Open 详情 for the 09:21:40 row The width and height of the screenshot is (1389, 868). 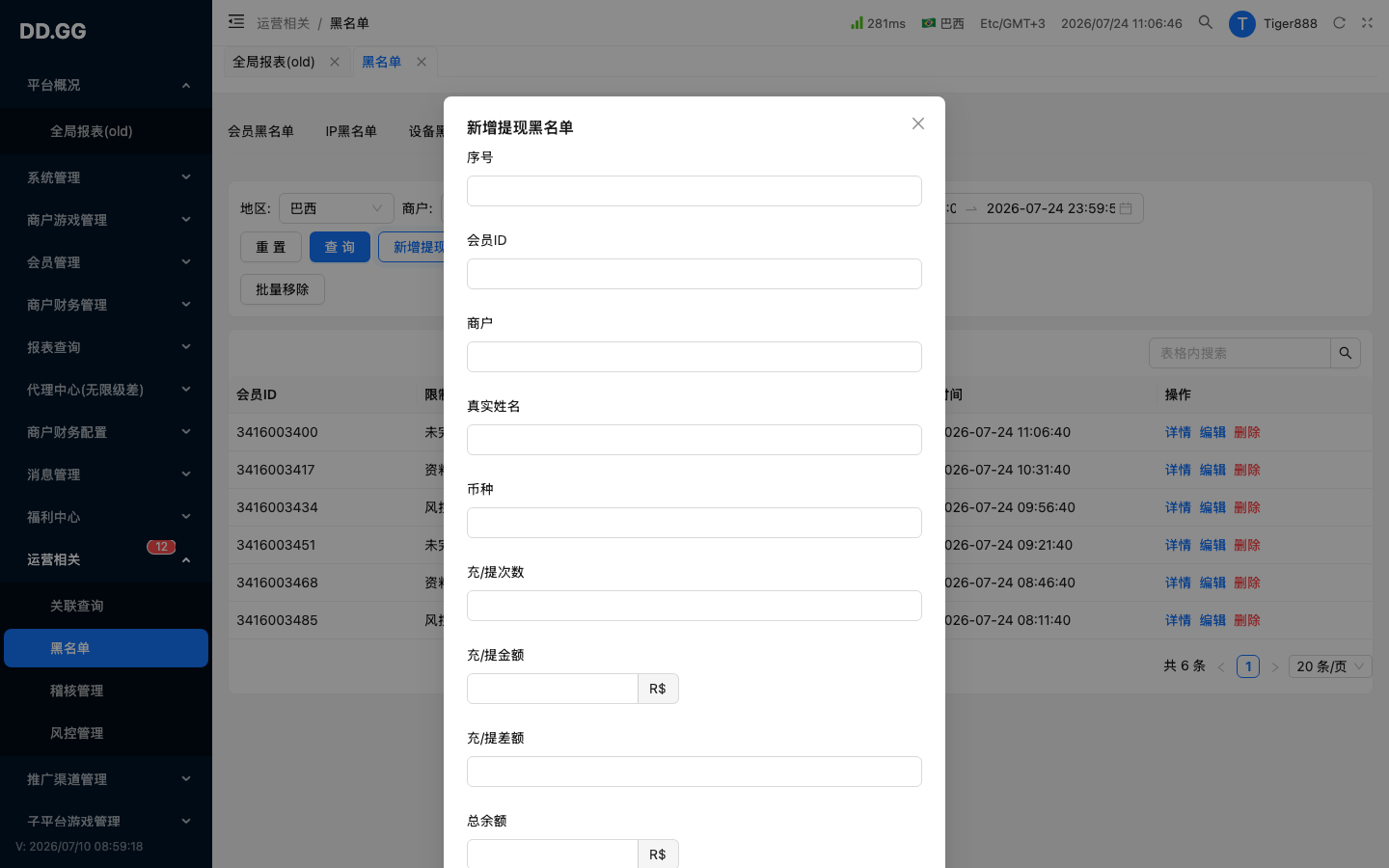click(x=1178, y=545)
